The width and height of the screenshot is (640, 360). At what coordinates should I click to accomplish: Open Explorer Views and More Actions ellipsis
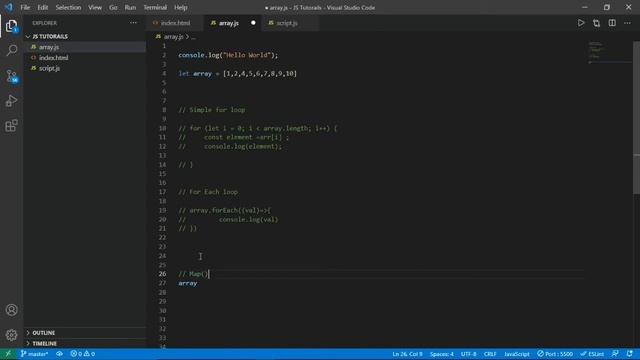133,23
